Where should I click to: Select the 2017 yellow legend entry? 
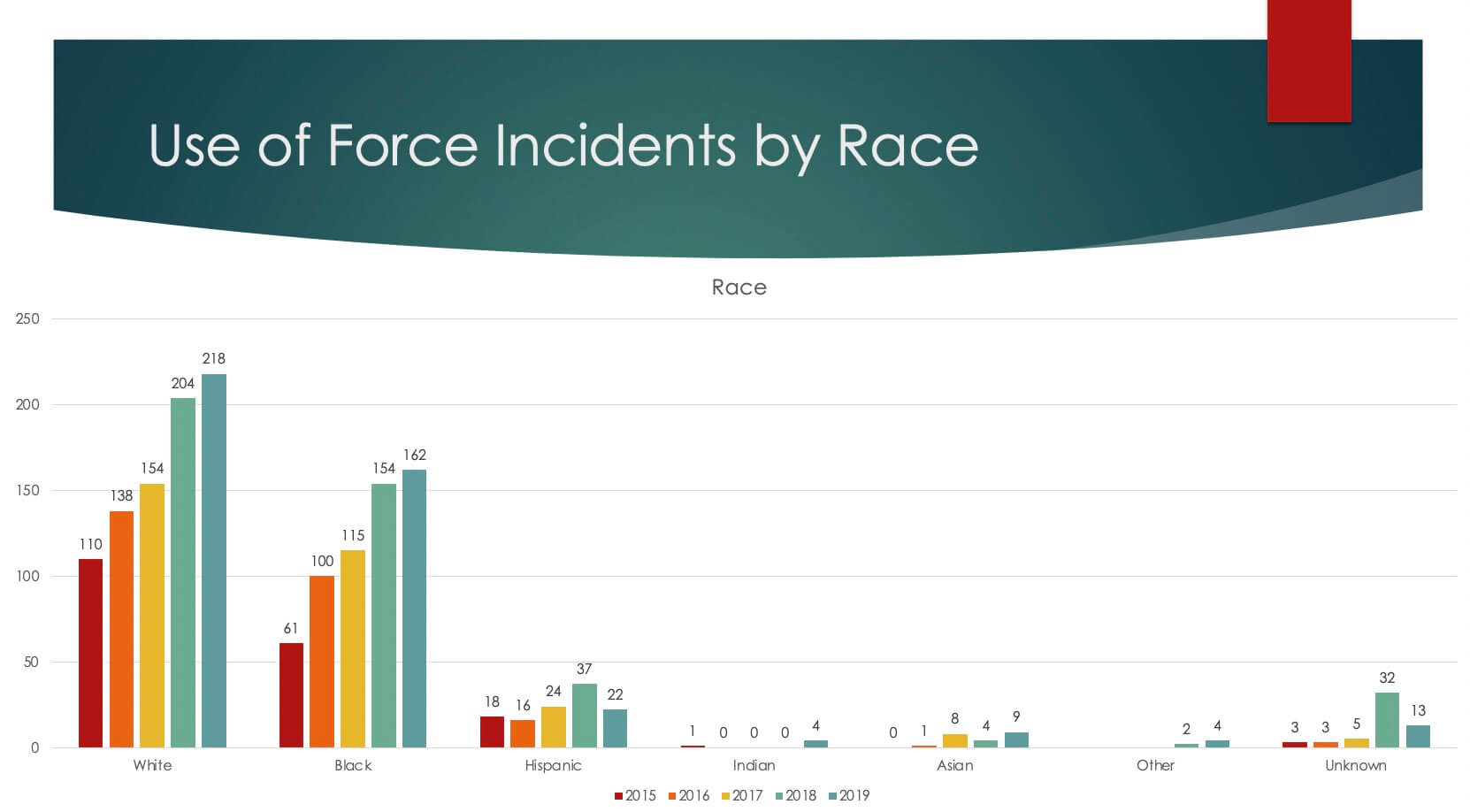tap(742, 796)
